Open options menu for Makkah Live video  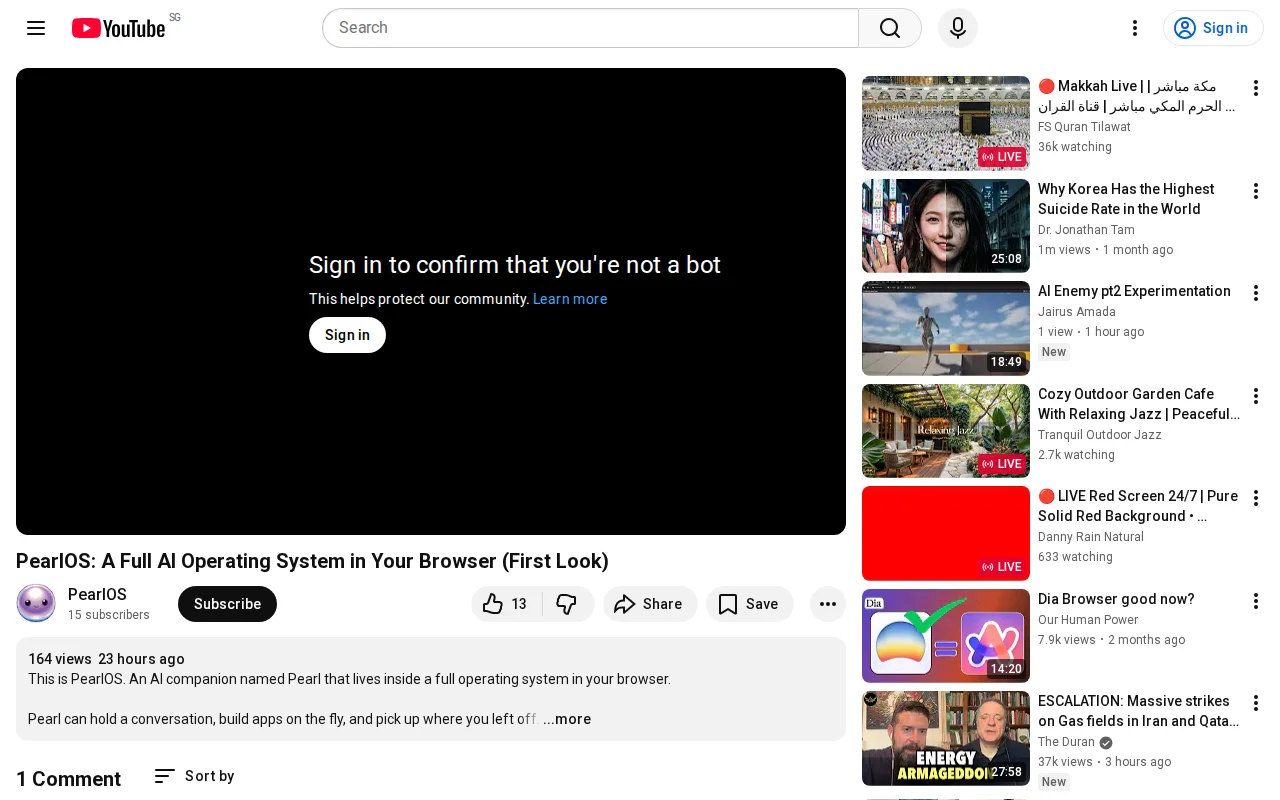coord(1256,88)
